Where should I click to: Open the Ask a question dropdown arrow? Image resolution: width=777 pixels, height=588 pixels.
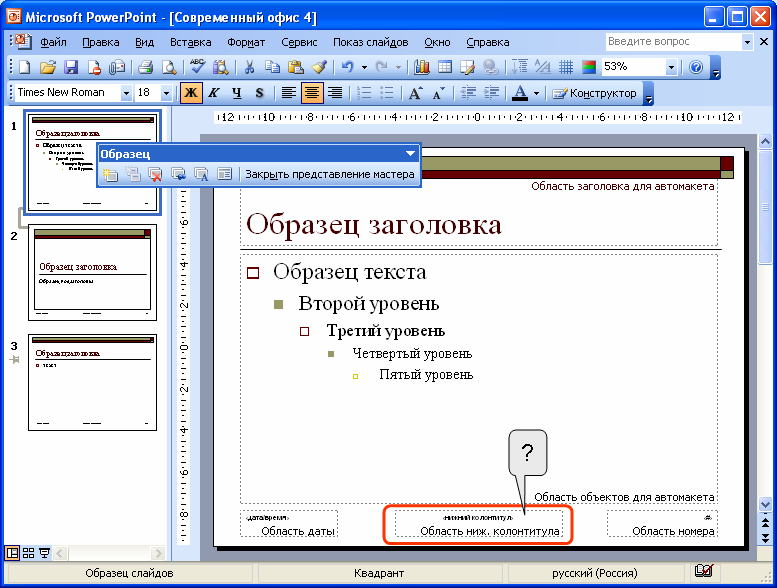(747, 42)
